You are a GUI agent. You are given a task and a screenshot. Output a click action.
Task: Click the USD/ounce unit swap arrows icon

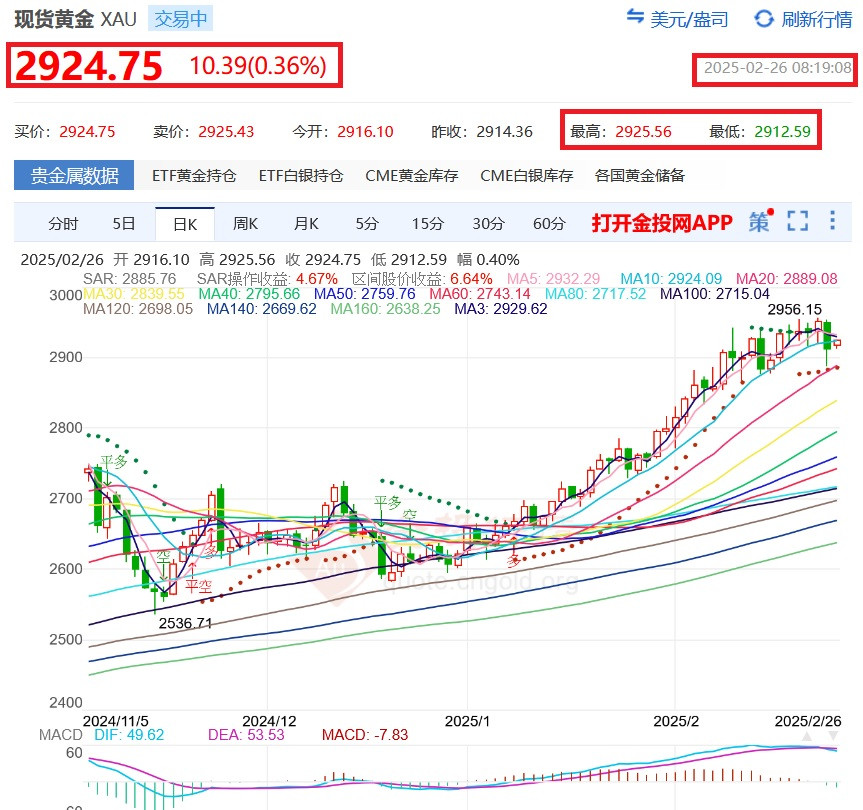(635, 18)
